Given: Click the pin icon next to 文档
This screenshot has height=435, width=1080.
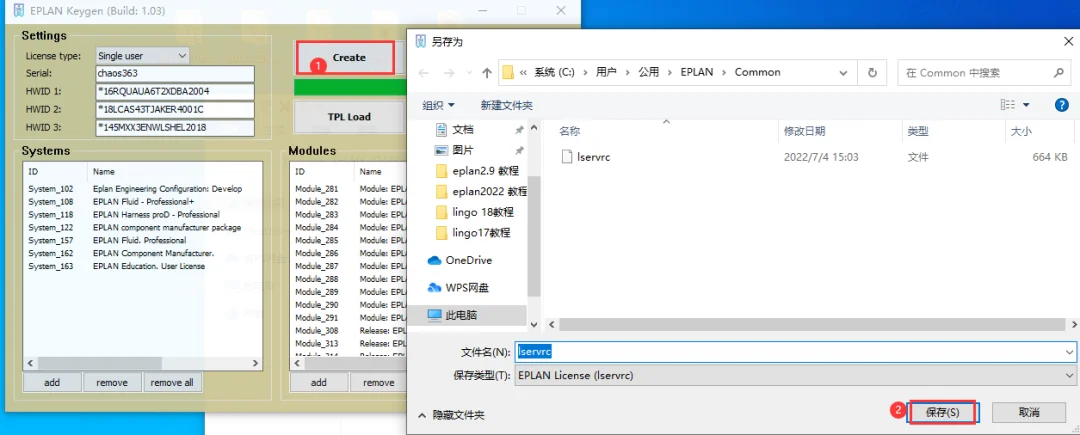Looking at the screenshot, I should click(x=519, y=129).
